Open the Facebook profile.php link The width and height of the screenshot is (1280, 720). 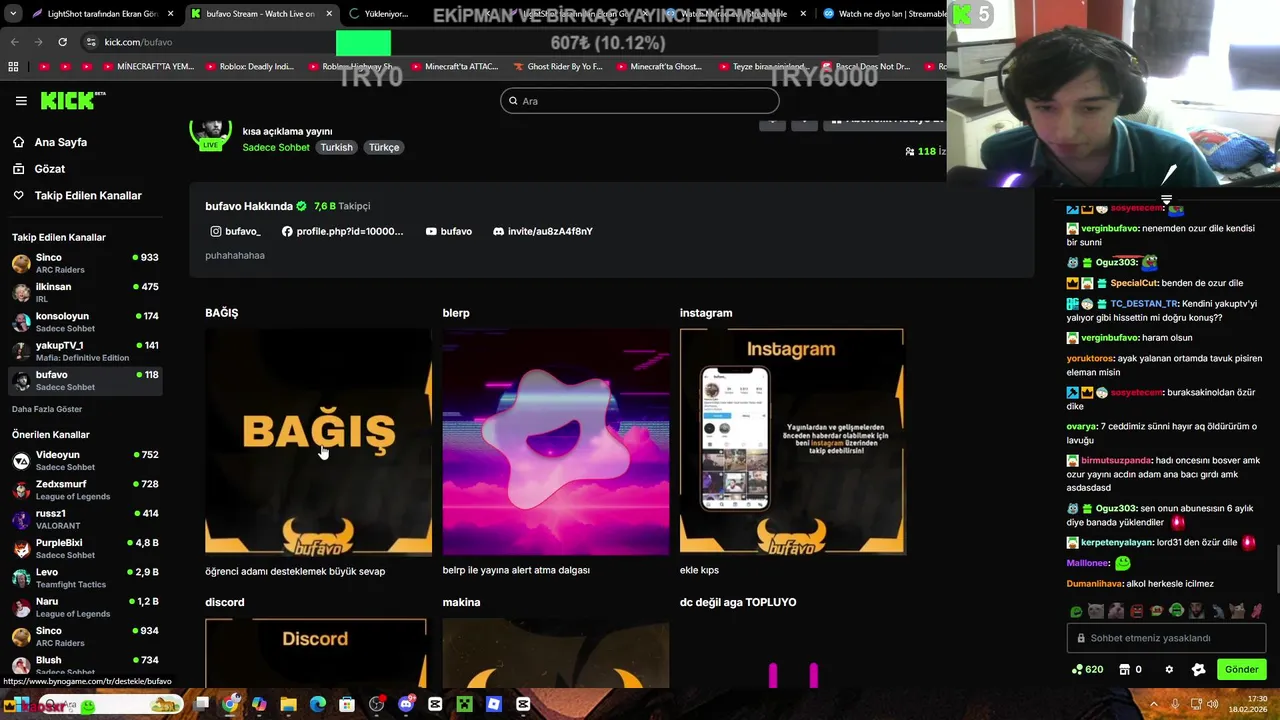tap(342, 231)
